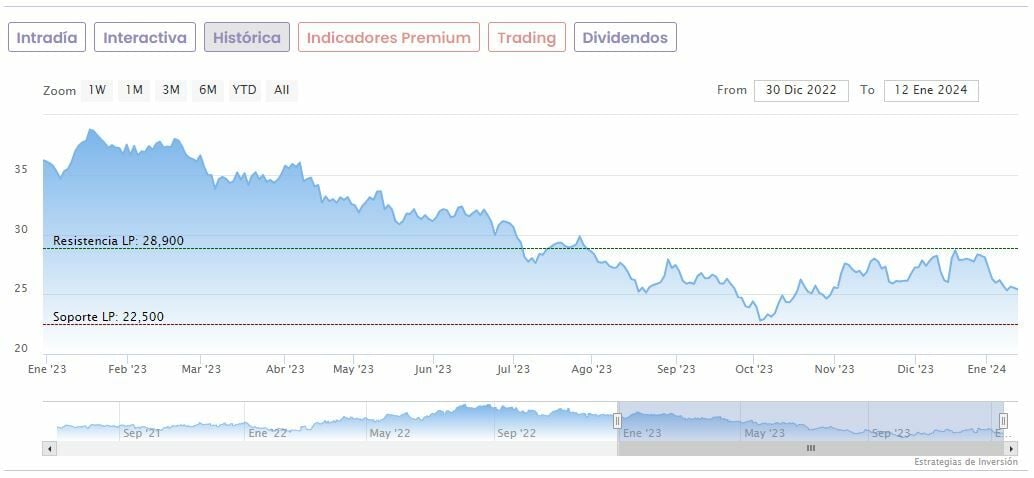The width and height of the screenshot is (1034, 478).
Task: Go to the Trading tab
Action: coord(526,38)
